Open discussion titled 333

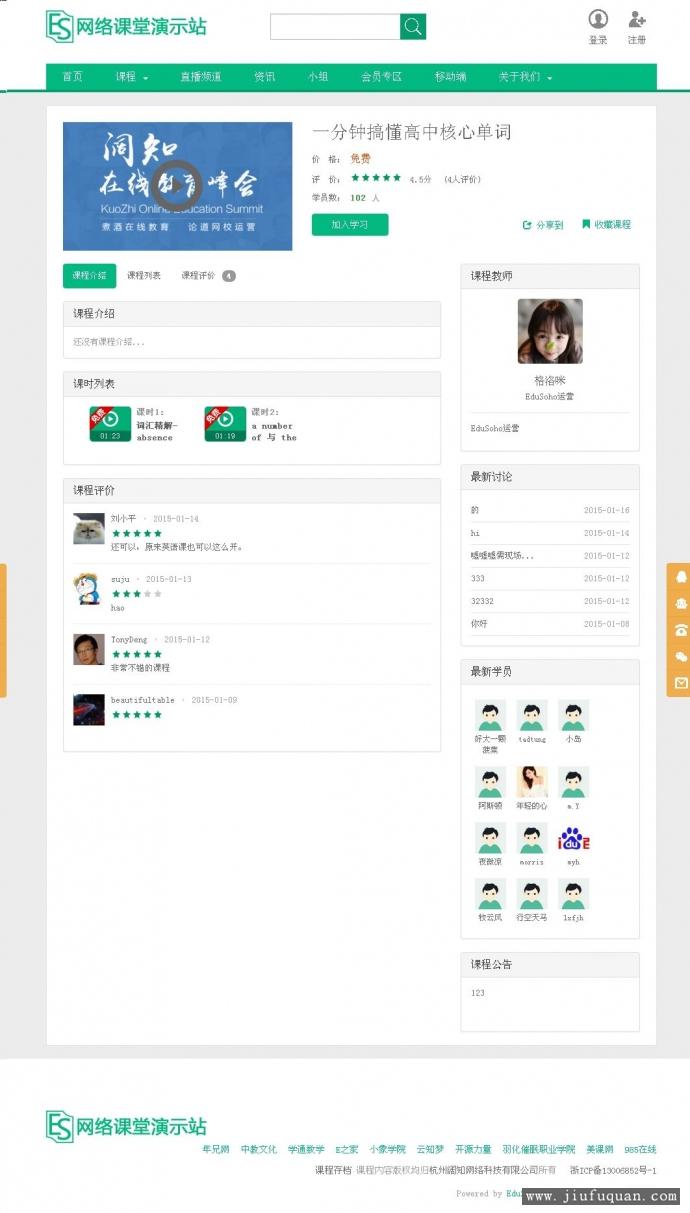click(x=478, y=578)
